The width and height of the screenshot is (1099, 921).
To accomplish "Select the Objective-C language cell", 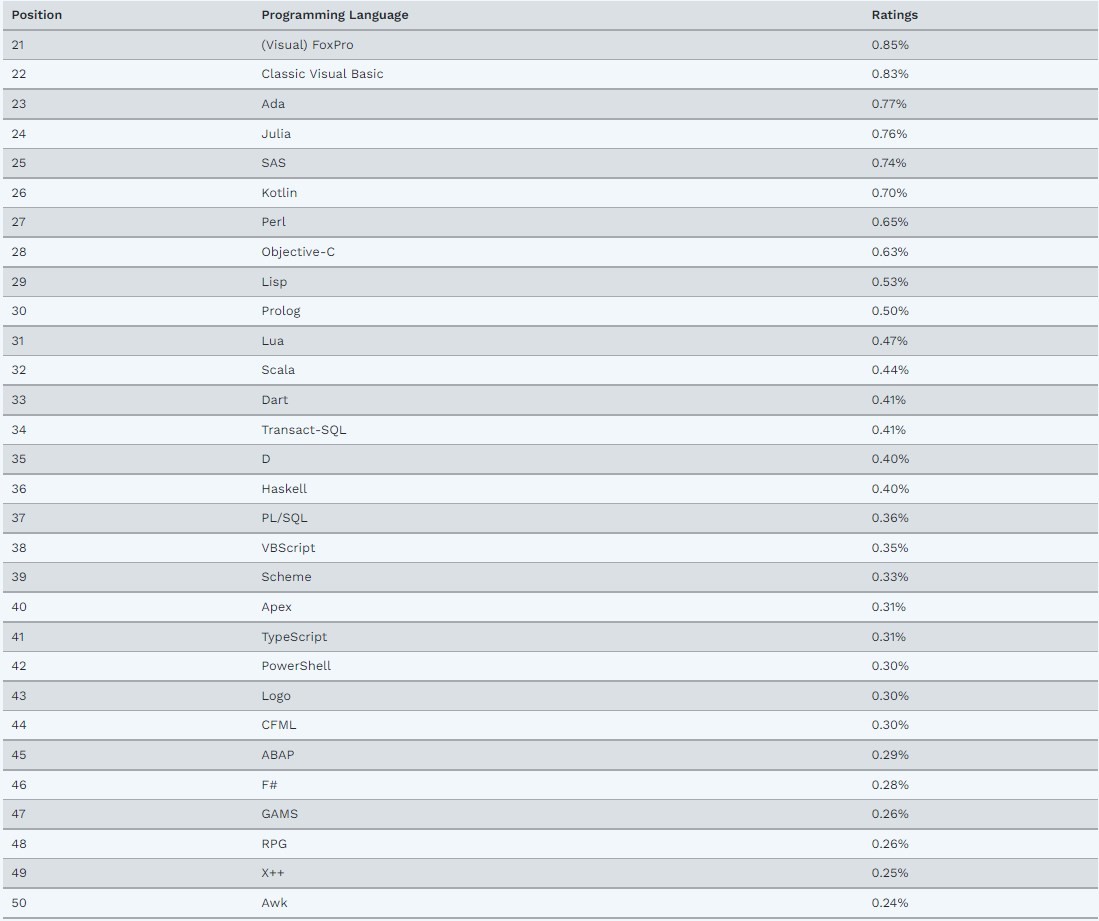I will pos(298,252).
